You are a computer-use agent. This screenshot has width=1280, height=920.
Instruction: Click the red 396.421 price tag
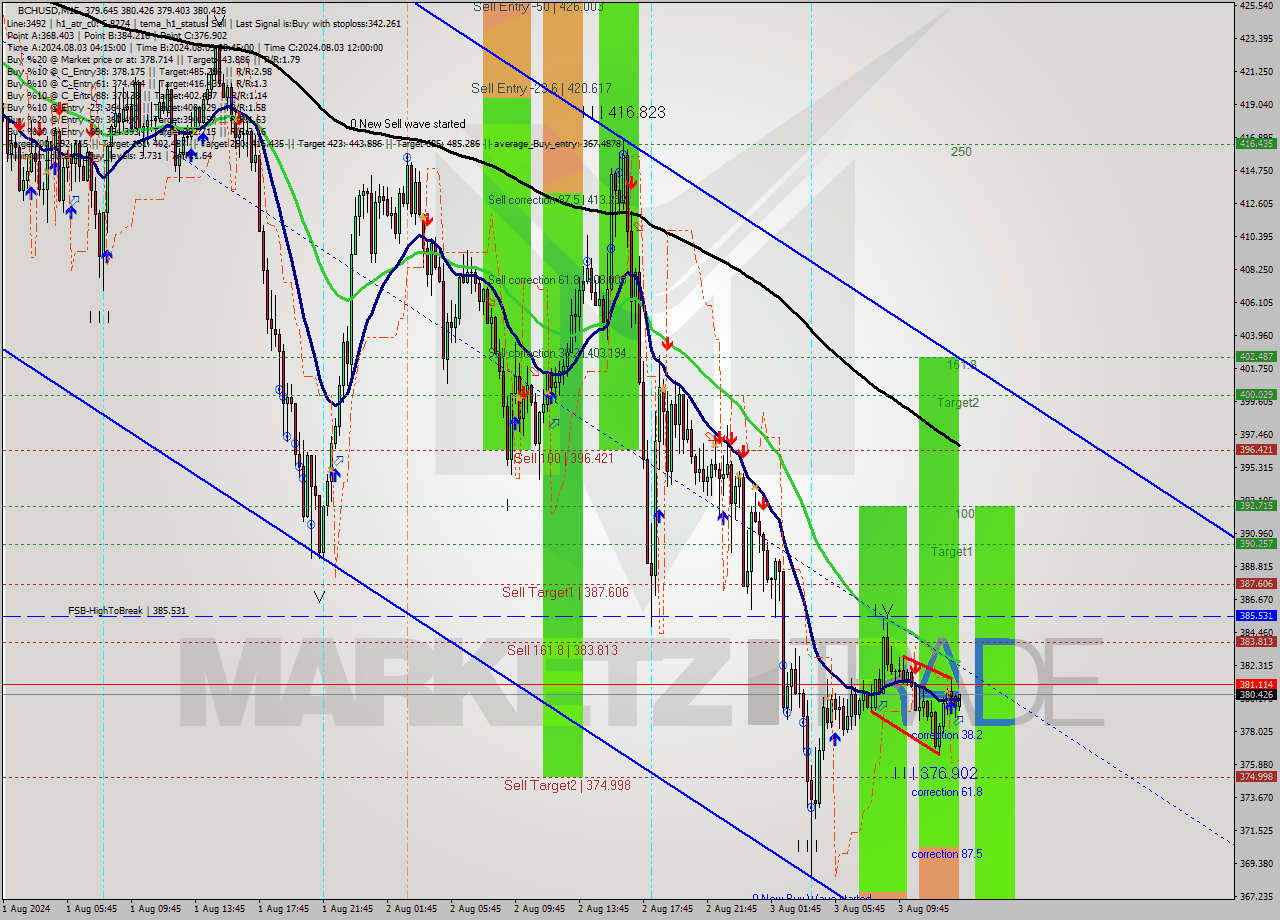tap(1256, 450)
